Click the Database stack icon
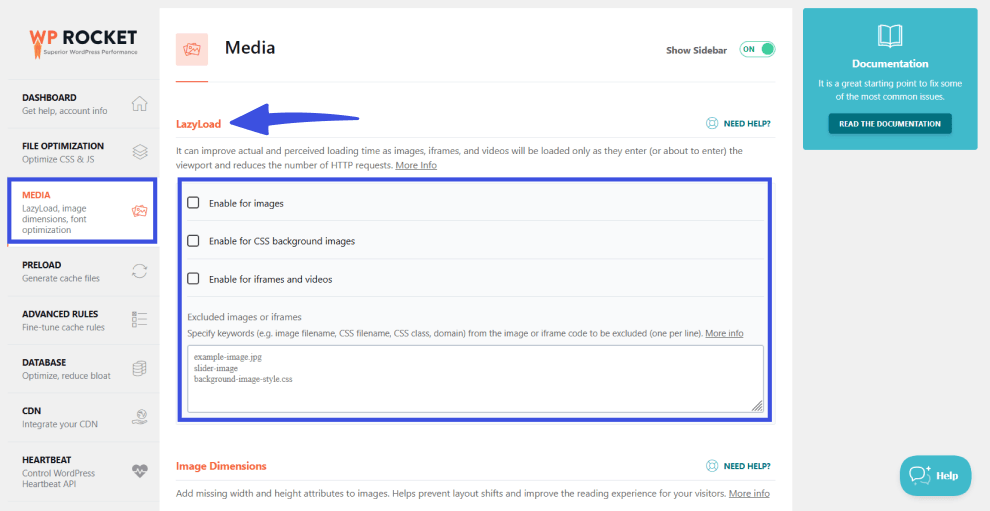990x511 pixels. tap(140, 368)
